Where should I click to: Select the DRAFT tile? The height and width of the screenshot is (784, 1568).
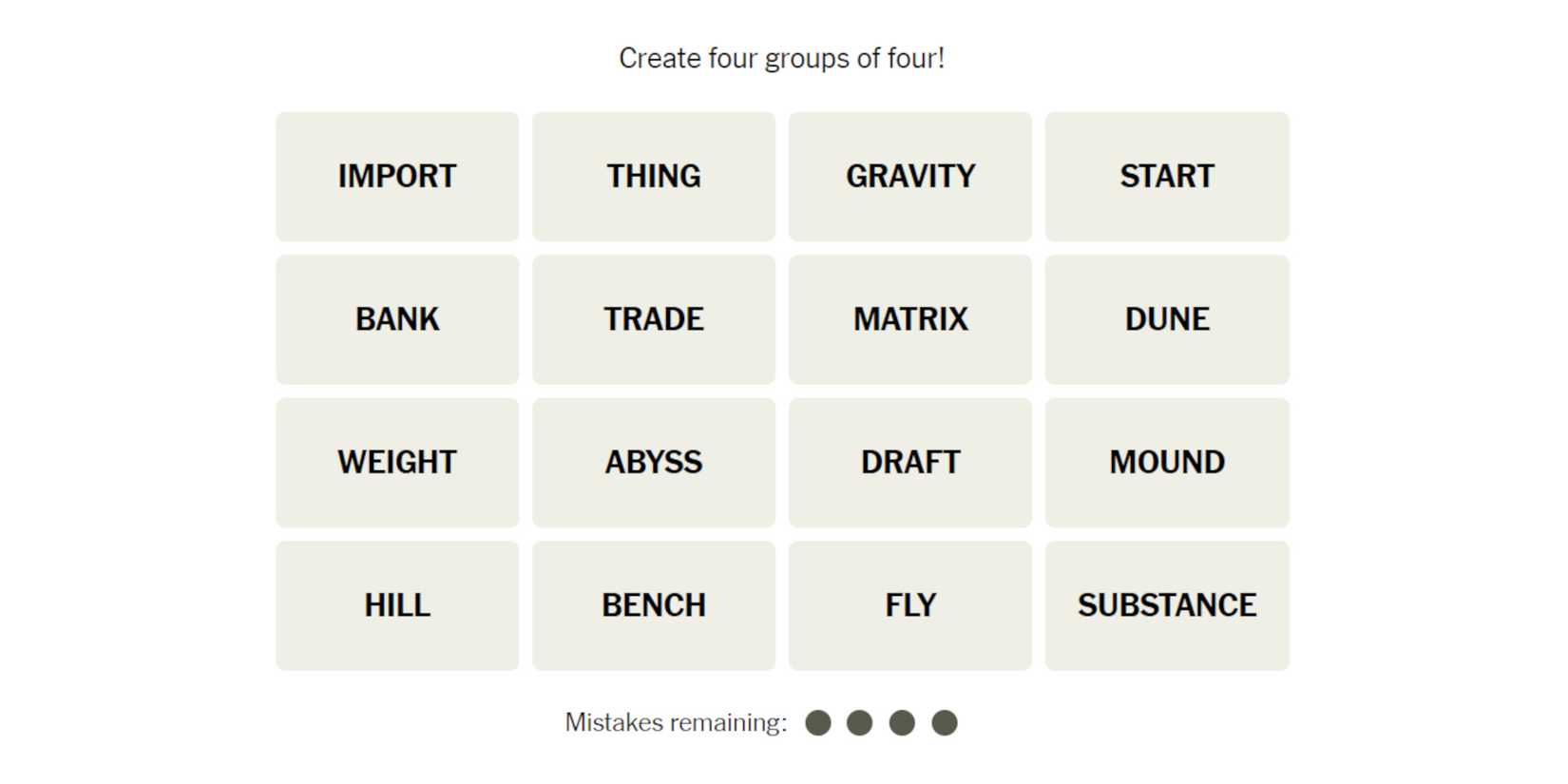[910, 463]
